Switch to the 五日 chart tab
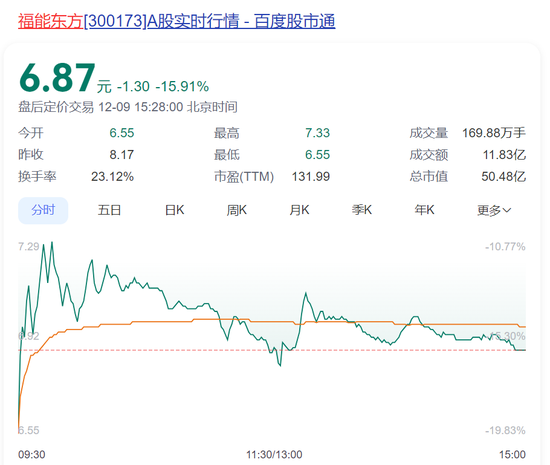550x465 pixels. 109,210
